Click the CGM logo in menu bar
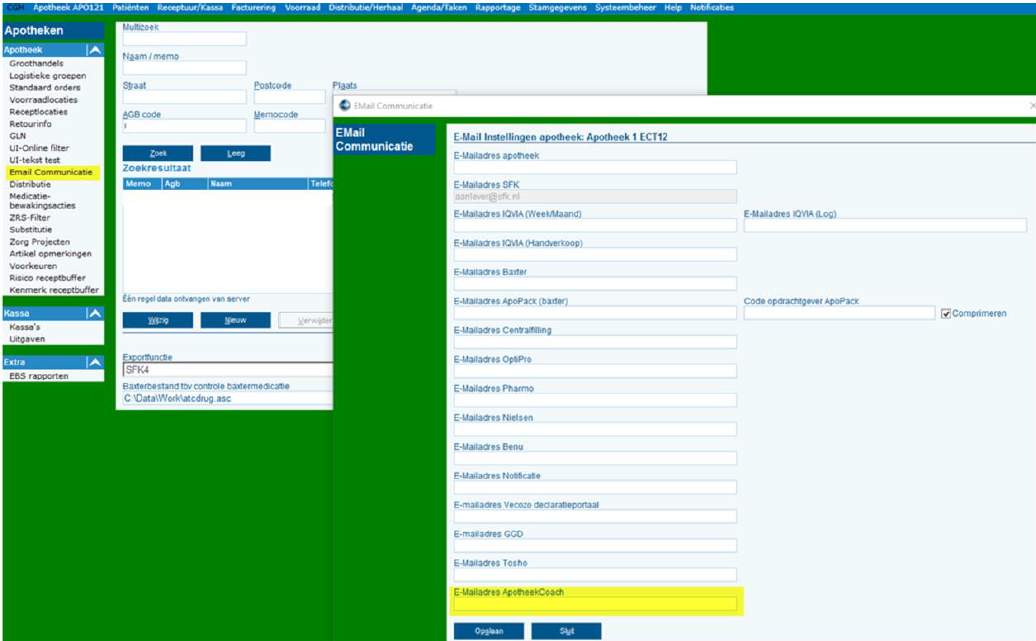Image resolution: width=1036 pixels, height=641 pixels. 15,7
